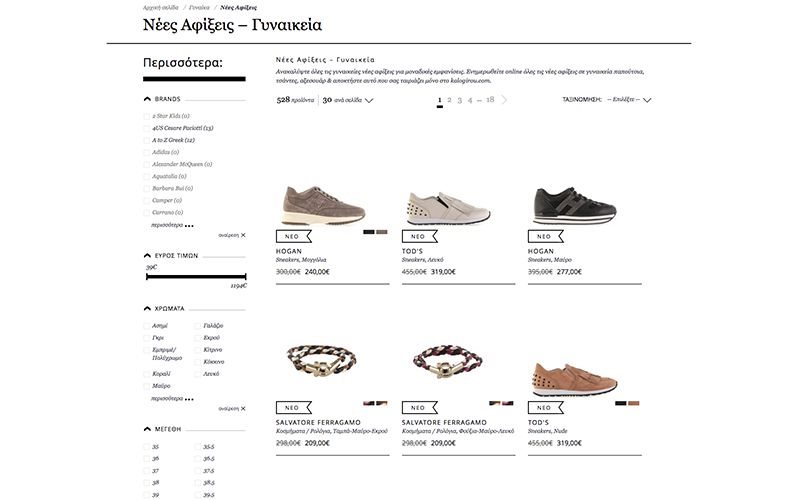Image resolution: width=800 pixels, height=500 pixels.
Task: Go to page 2 of results
Action: click(x=449, y=100)
